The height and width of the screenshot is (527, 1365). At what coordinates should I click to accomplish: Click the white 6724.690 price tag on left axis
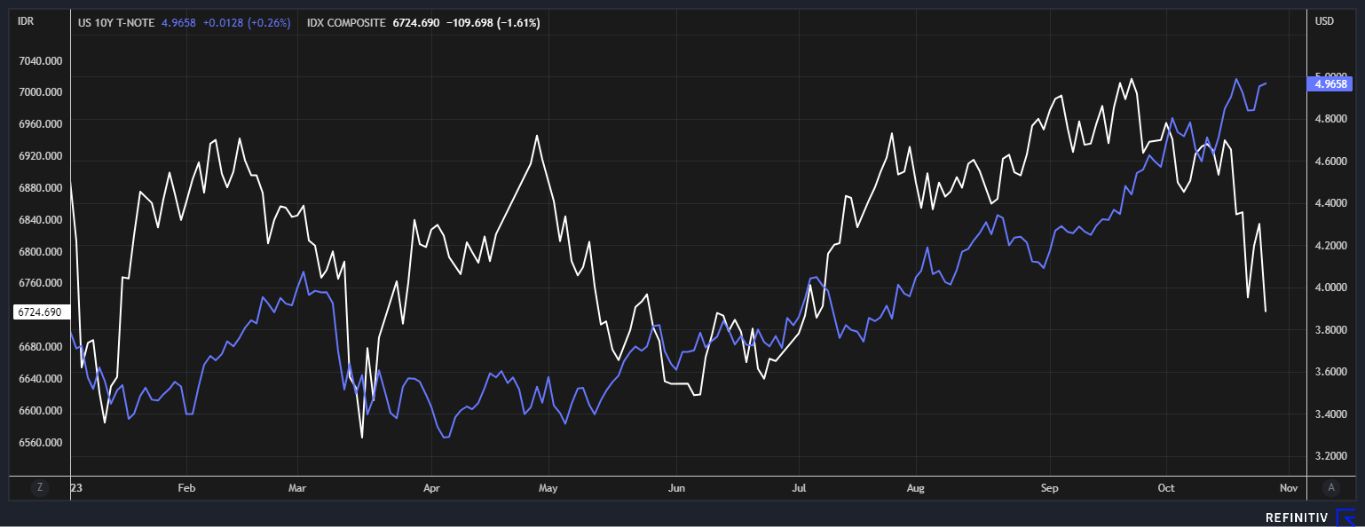pos(40,313)
